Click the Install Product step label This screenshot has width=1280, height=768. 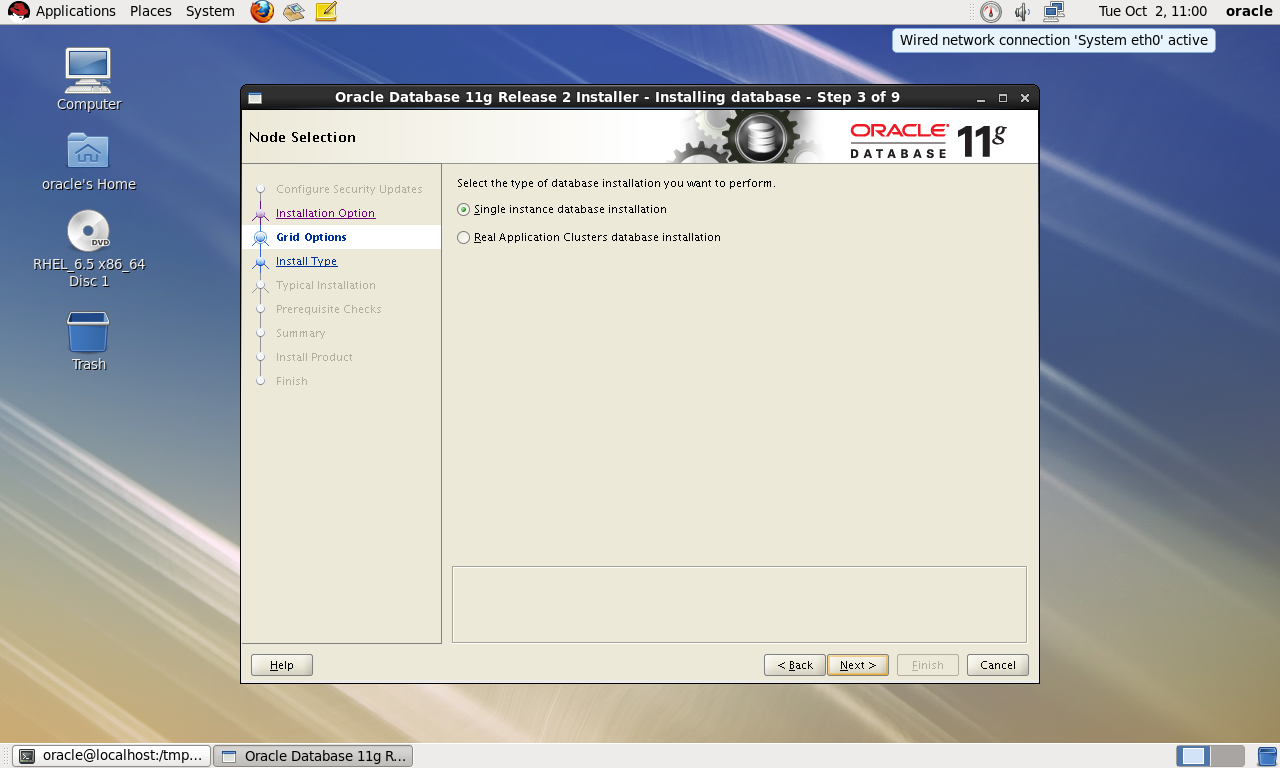[314, 357]
